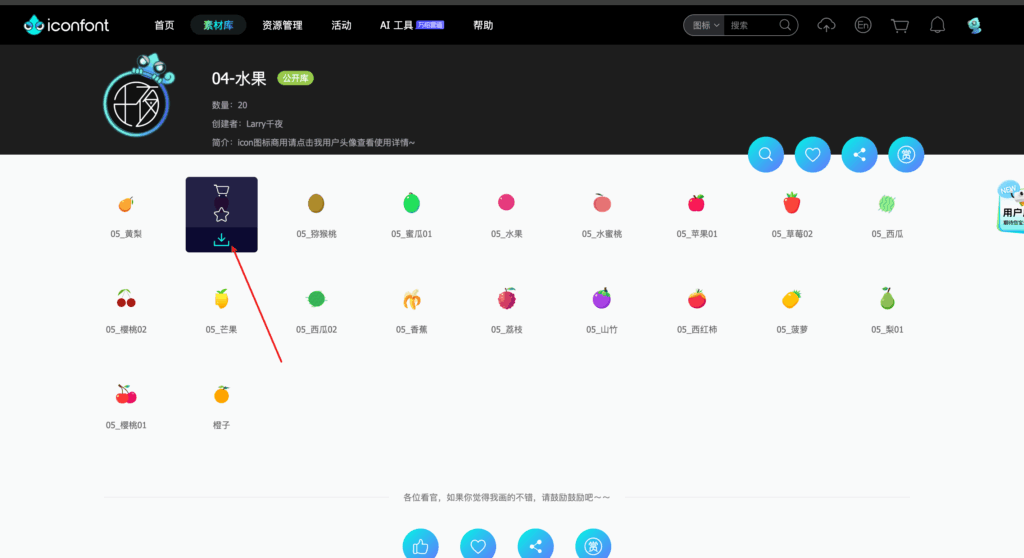
Task: Open the 资源管理 menu
Action: tap(282, 25)
